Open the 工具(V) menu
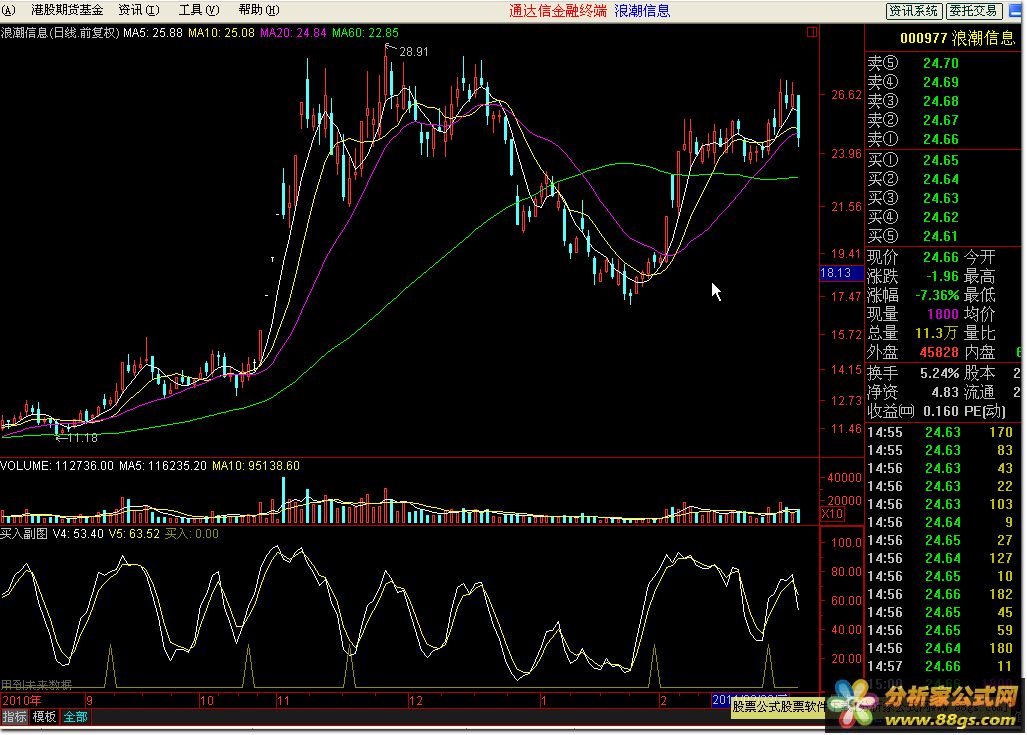This screenshot has height=735, width=1027. point(199,10)
